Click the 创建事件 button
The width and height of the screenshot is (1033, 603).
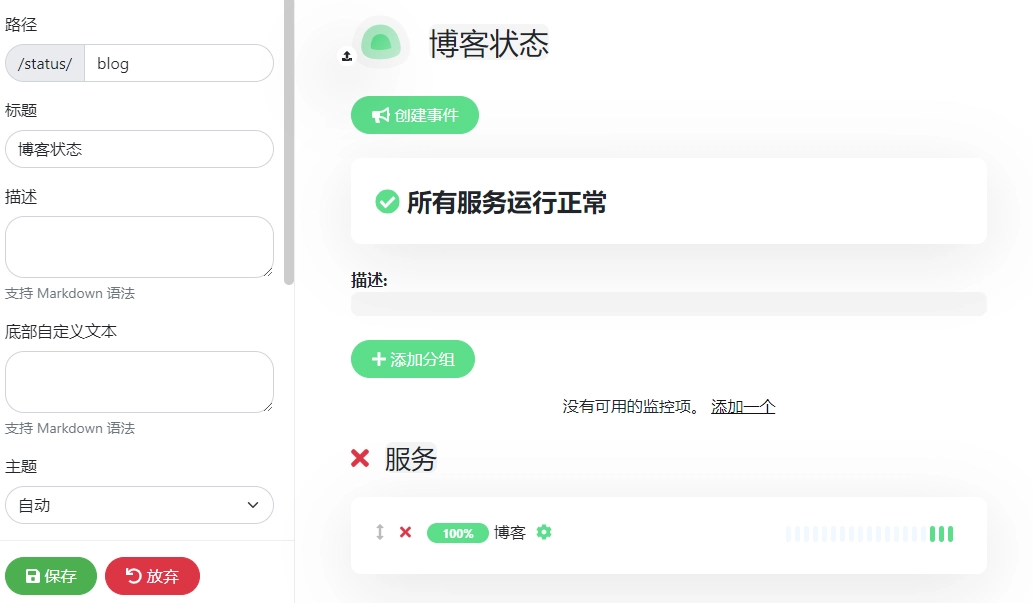pyautogui.click(x=414, y=114)
